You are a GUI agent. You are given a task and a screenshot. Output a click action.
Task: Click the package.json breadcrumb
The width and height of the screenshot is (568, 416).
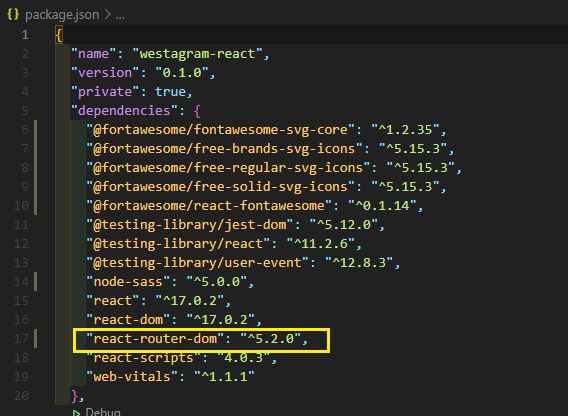click(x=62, y=15)
